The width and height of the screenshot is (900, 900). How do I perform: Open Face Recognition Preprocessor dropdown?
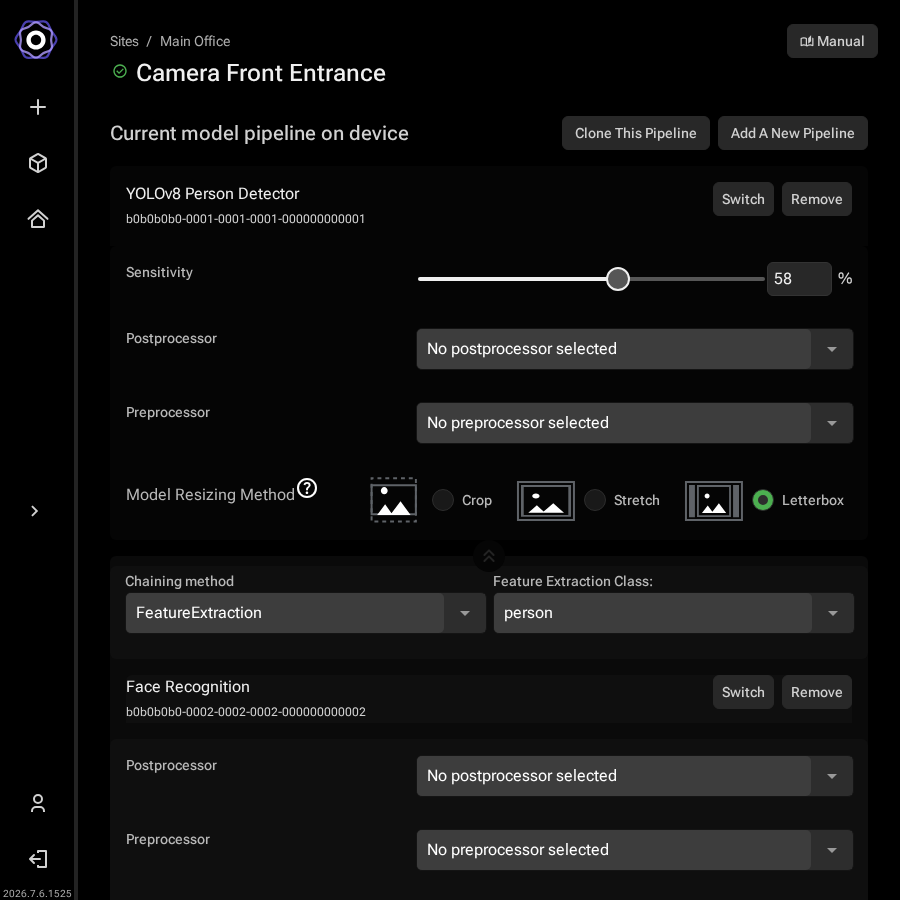[x=635, y=850]
